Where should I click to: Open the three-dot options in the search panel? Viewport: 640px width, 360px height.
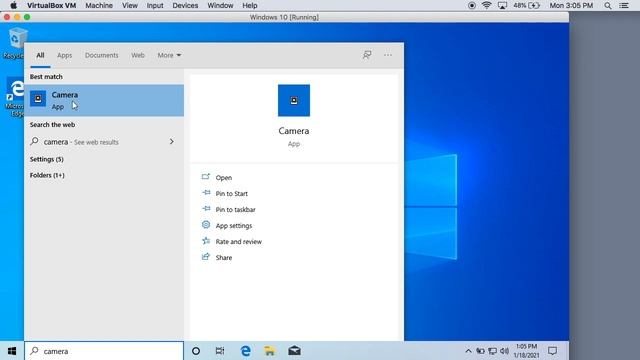pos(388,55)
